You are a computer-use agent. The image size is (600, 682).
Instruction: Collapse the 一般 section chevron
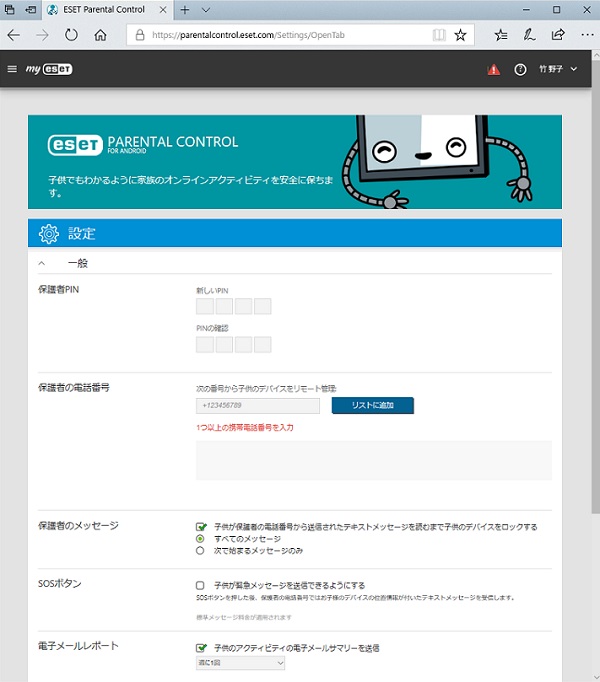[x=42, y=263]
